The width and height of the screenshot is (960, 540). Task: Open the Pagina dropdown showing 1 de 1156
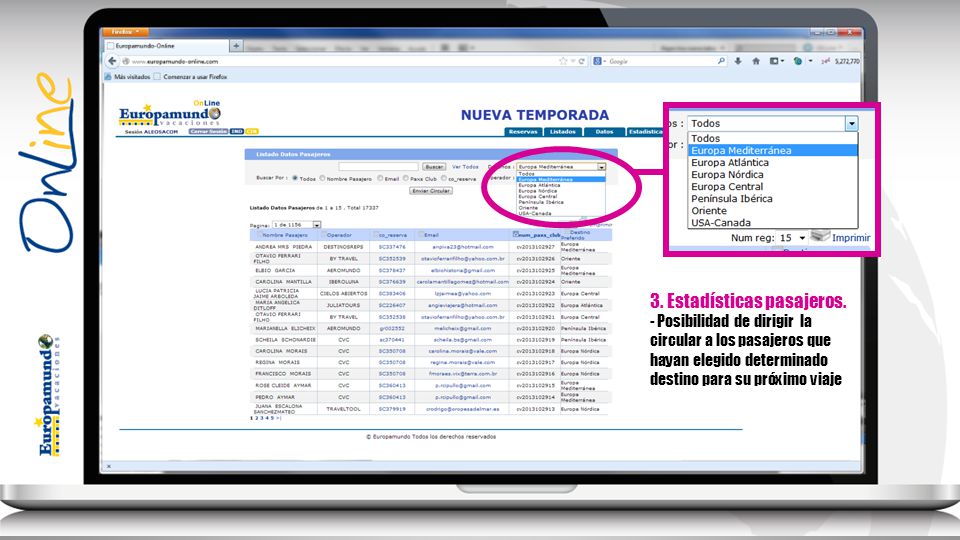pos(296,225)
